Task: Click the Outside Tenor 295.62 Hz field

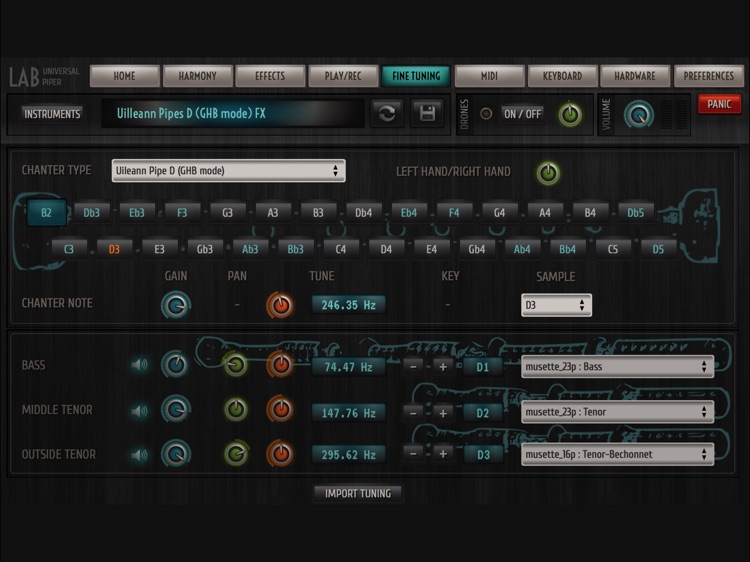Action: [x=349, y=454]
